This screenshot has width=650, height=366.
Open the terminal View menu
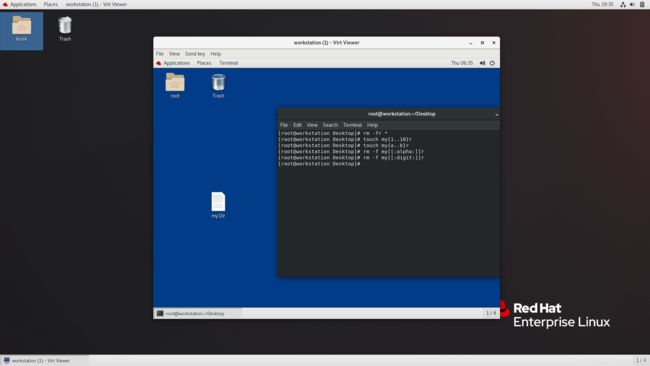(312, 125)
